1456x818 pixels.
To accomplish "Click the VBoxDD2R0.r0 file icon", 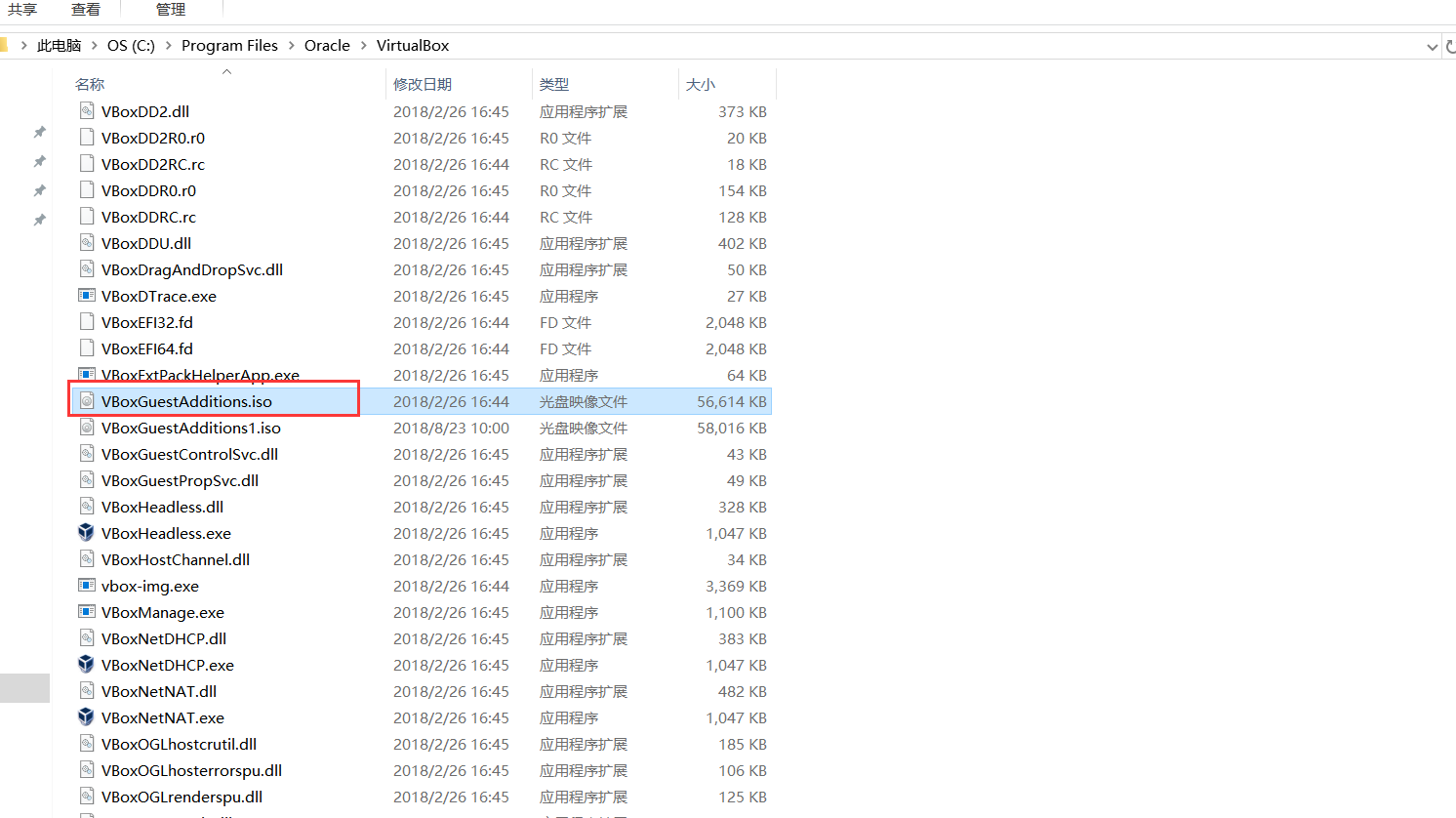I will [x=87, y=138].
